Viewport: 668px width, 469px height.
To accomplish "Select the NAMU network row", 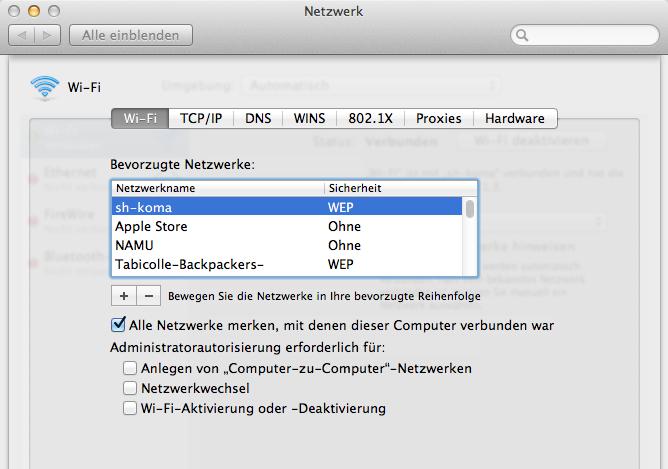I will pos(287,245).
